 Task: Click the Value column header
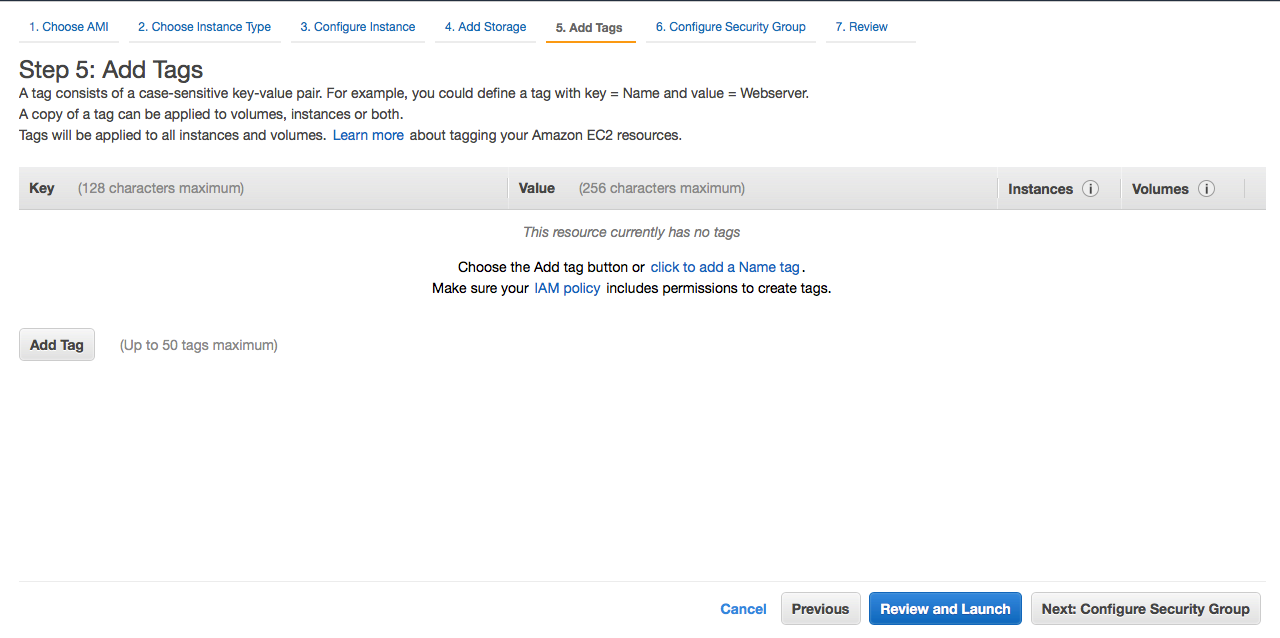[537, 188]
